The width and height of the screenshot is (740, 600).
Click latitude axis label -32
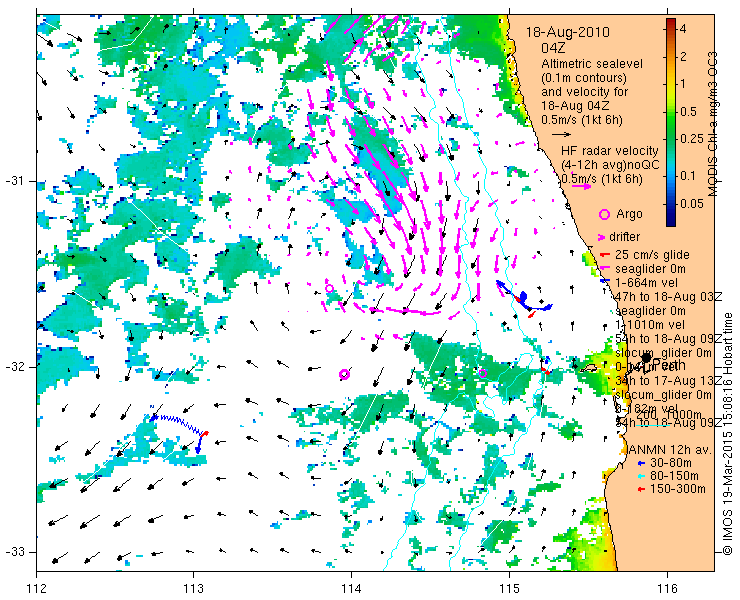point(15,367)
